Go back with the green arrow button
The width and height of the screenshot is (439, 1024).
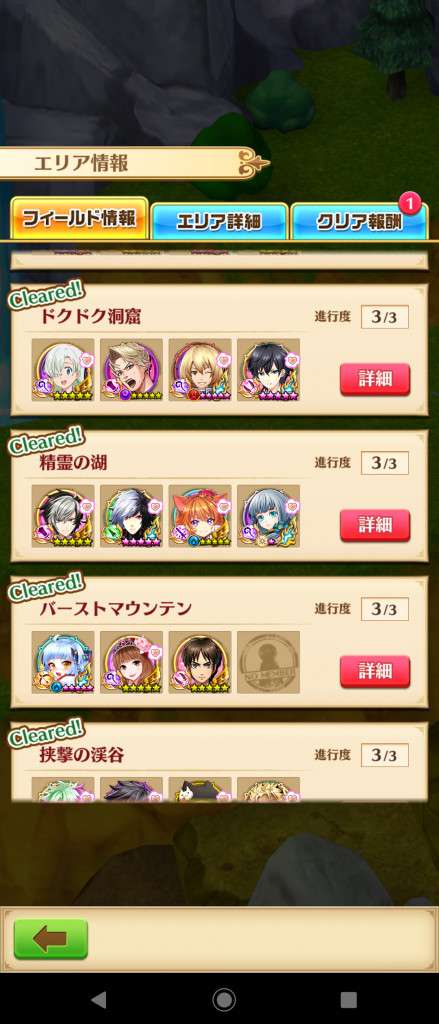(50, 939)
